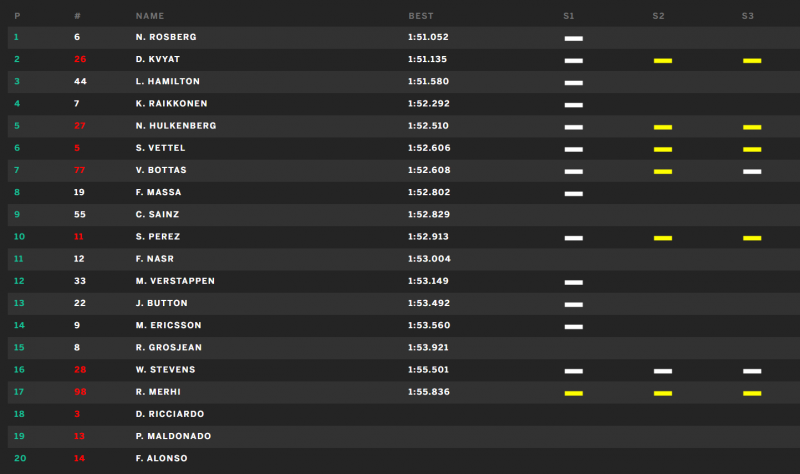Click Merhi's yellow S1 sector indicator
Screen dimensions: 800x474
click(x=573, y=393)
